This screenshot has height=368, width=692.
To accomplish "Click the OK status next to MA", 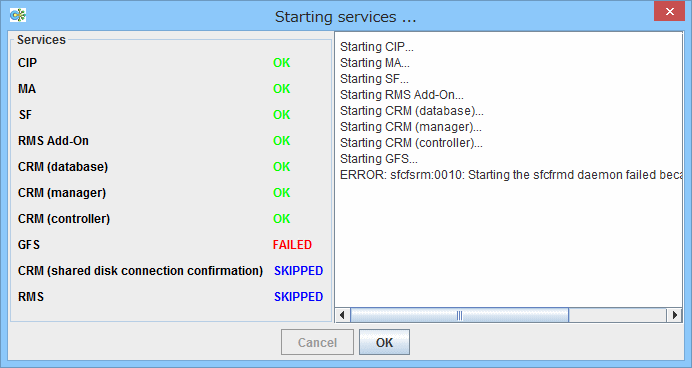I will [x=282, y=89].
